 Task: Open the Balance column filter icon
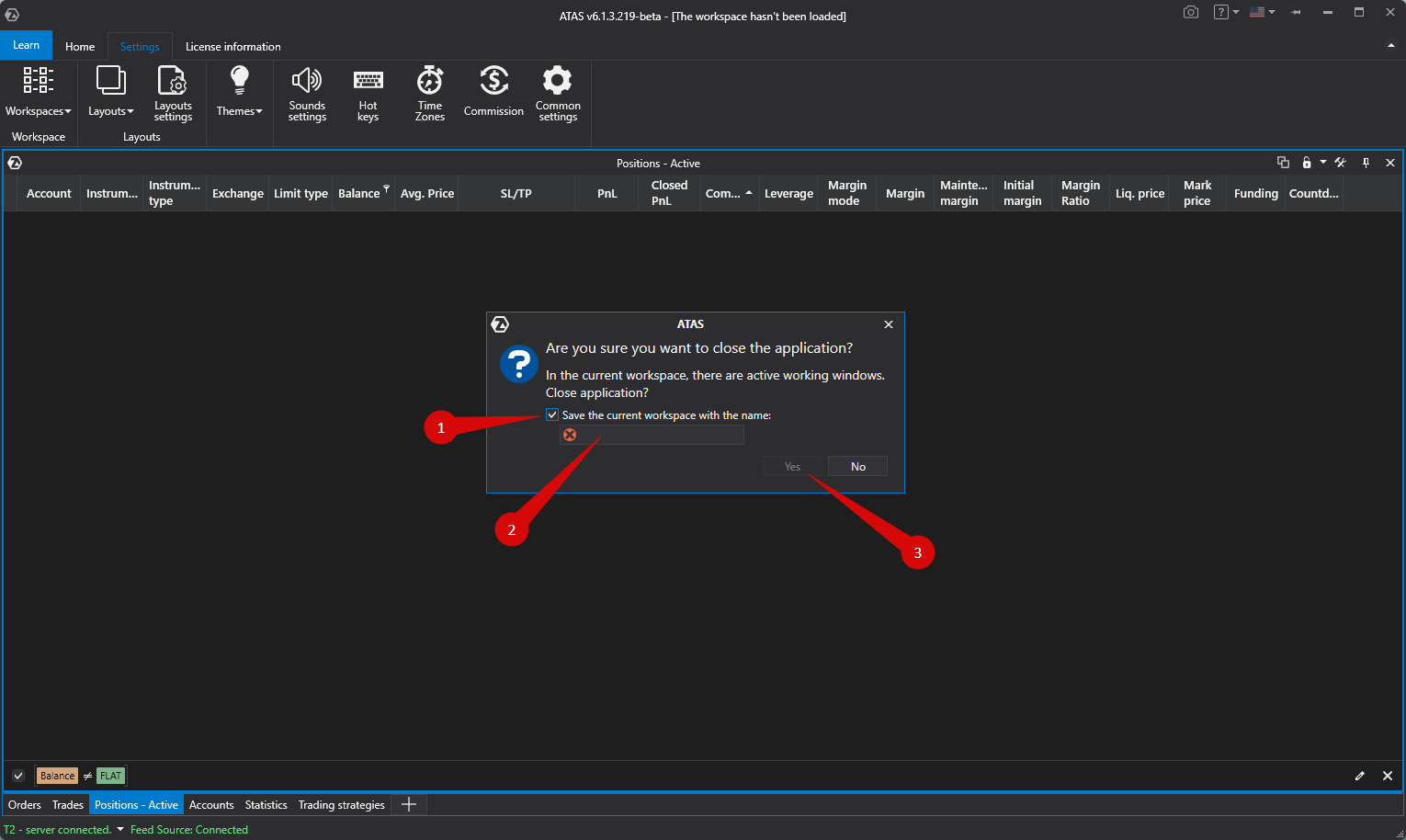click(387, 187)
